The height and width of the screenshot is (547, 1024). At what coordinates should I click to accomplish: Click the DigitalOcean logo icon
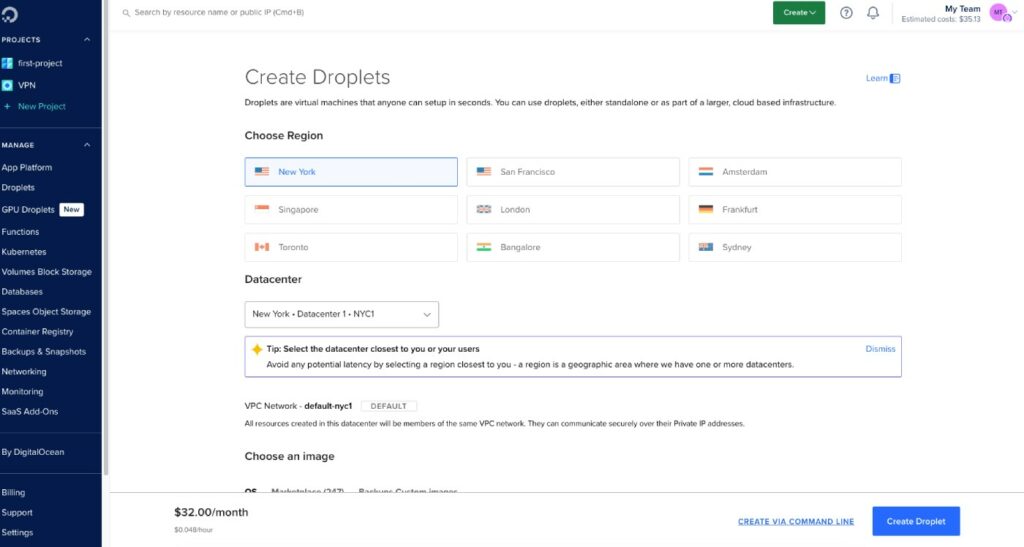tap(9, 14)
